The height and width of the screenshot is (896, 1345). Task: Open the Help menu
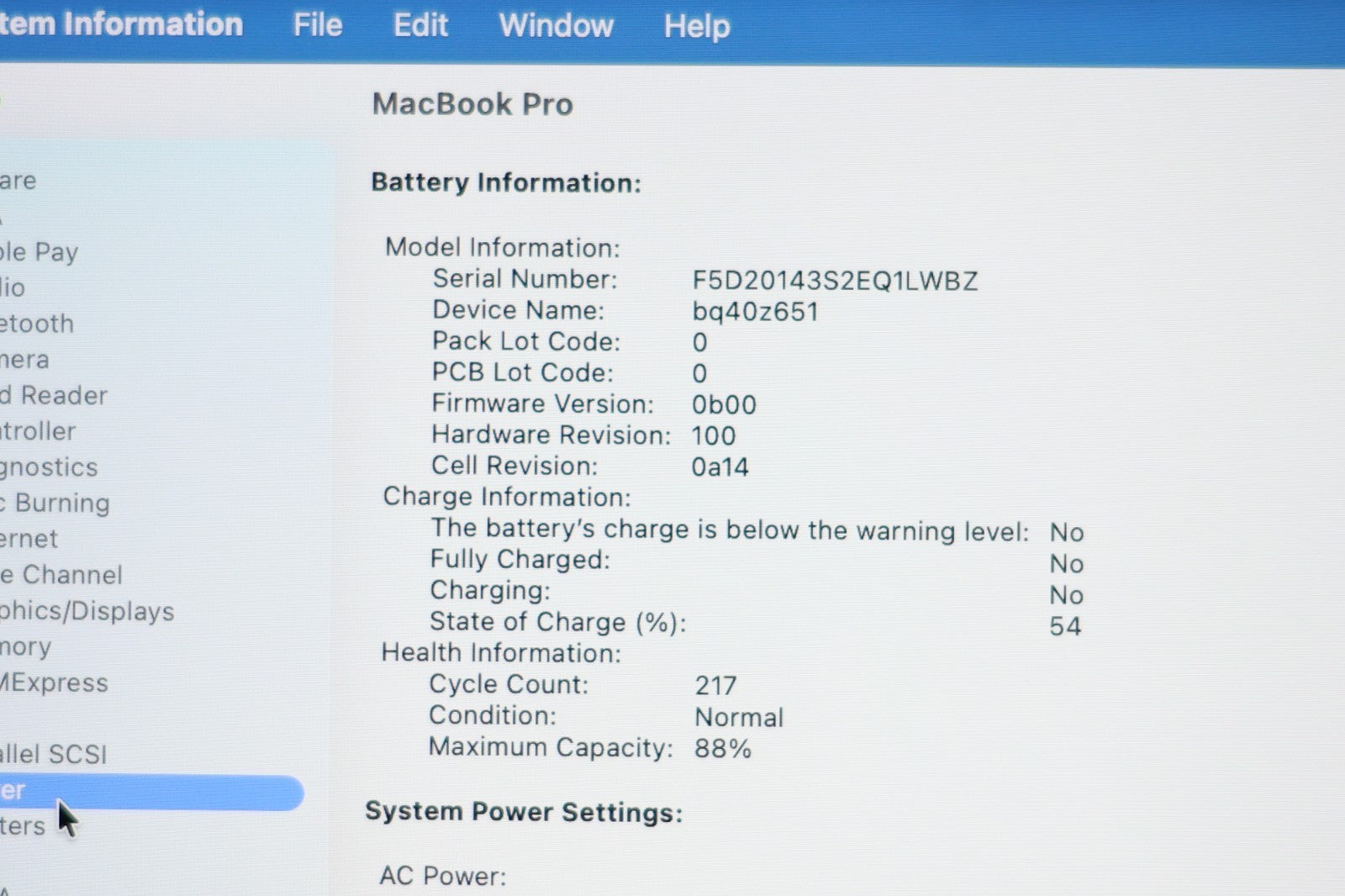696,26
